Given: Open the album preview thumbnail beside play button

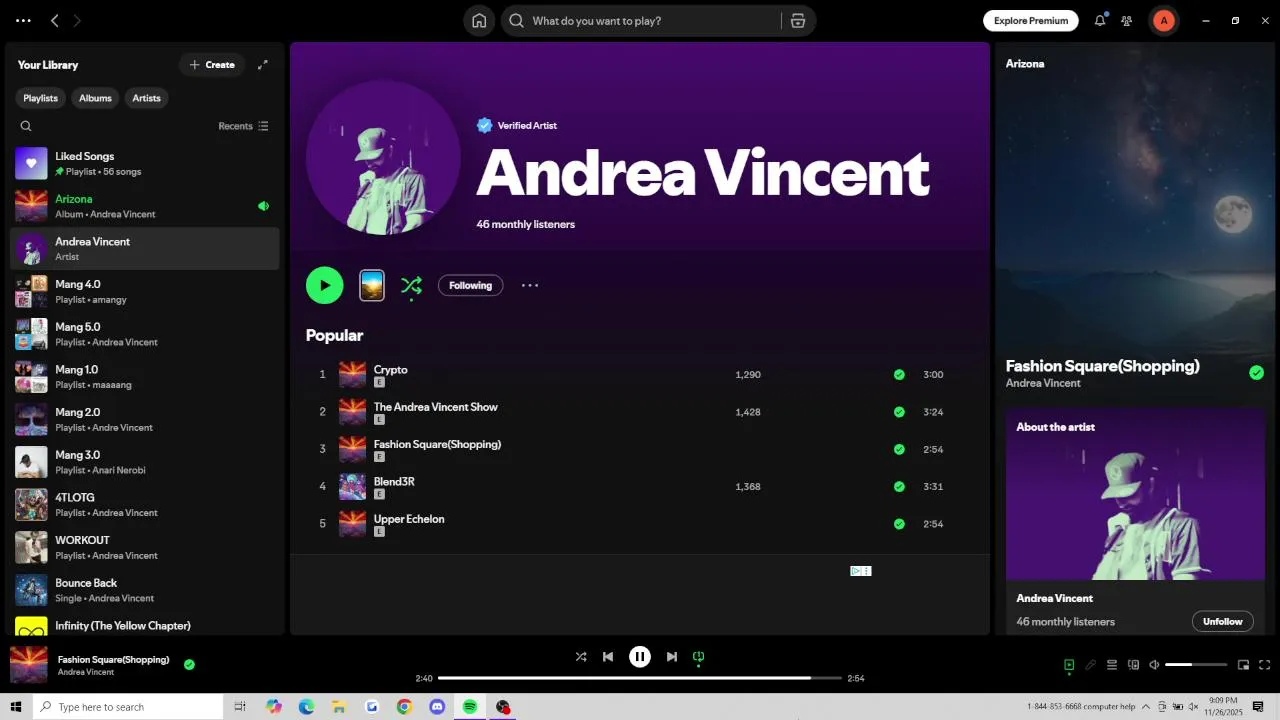Looking at the screenshot, I should 372,286.
